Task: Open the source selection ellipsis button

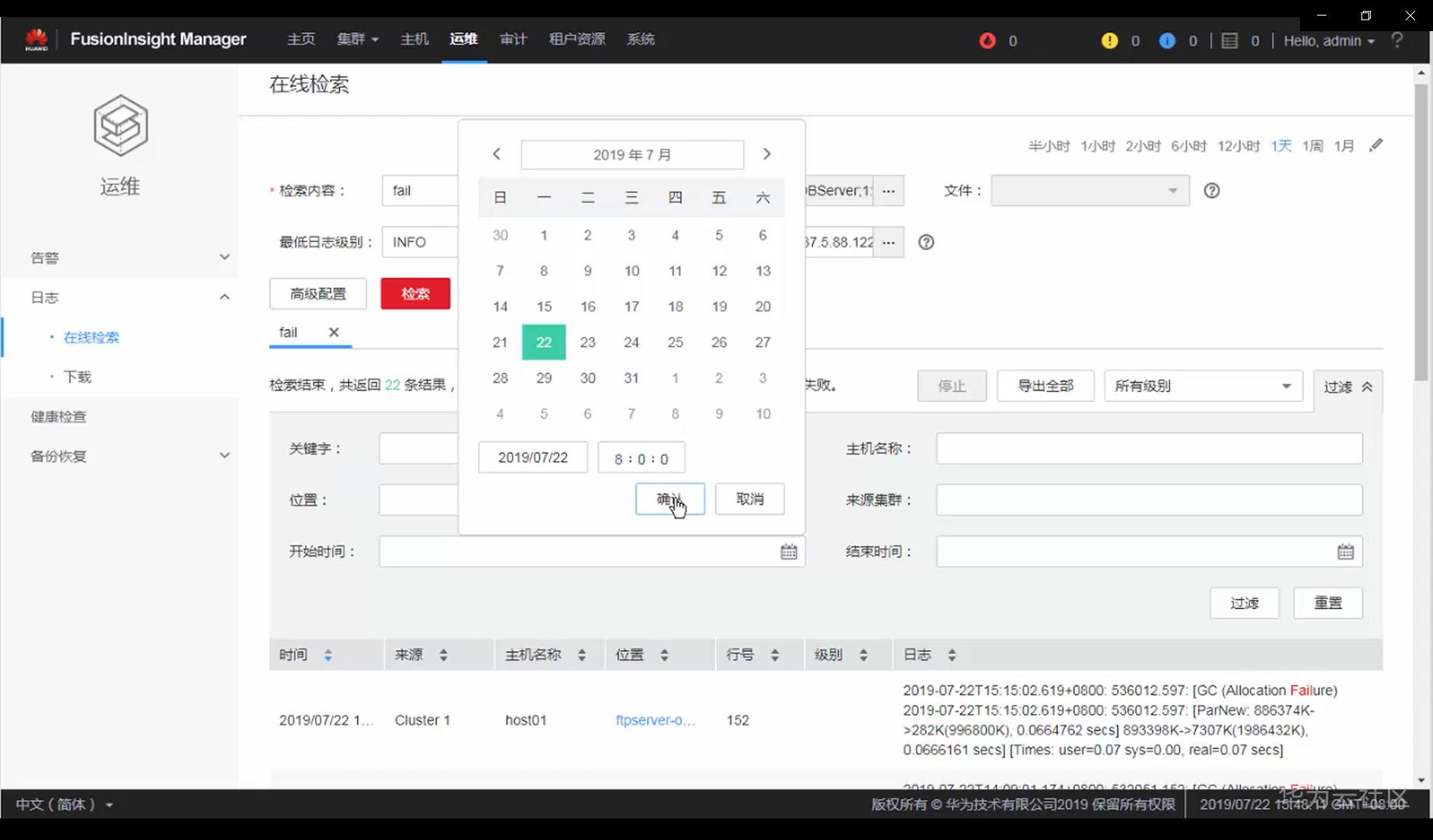Action: pyautogui.click(x=888, y=191)
